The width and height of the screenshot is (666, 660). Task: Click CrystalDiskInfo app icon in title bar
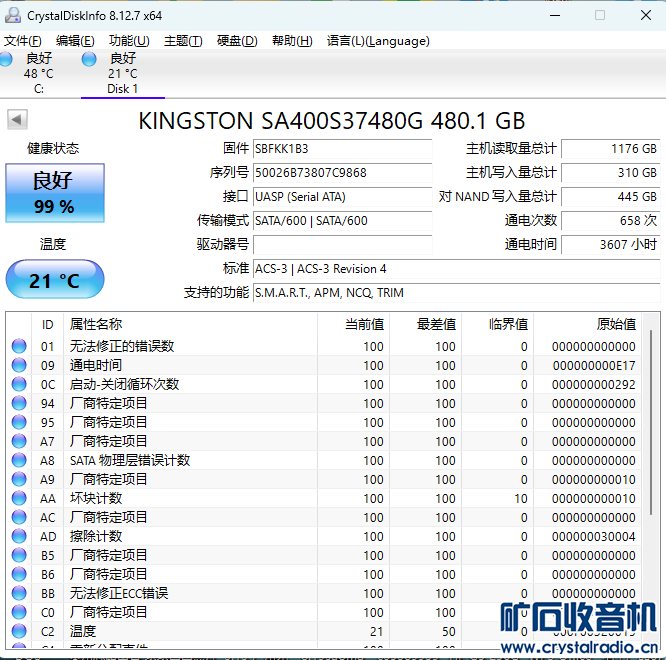point(13,15)
